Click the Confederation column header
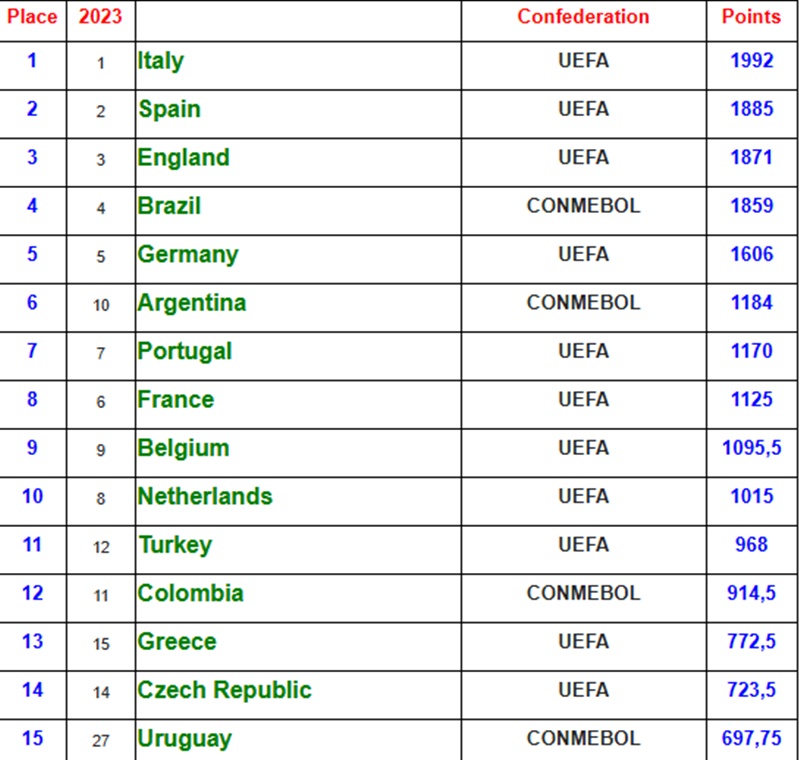Image resolution: width=800 pixels, height=760 pixels. coord(583,17)
